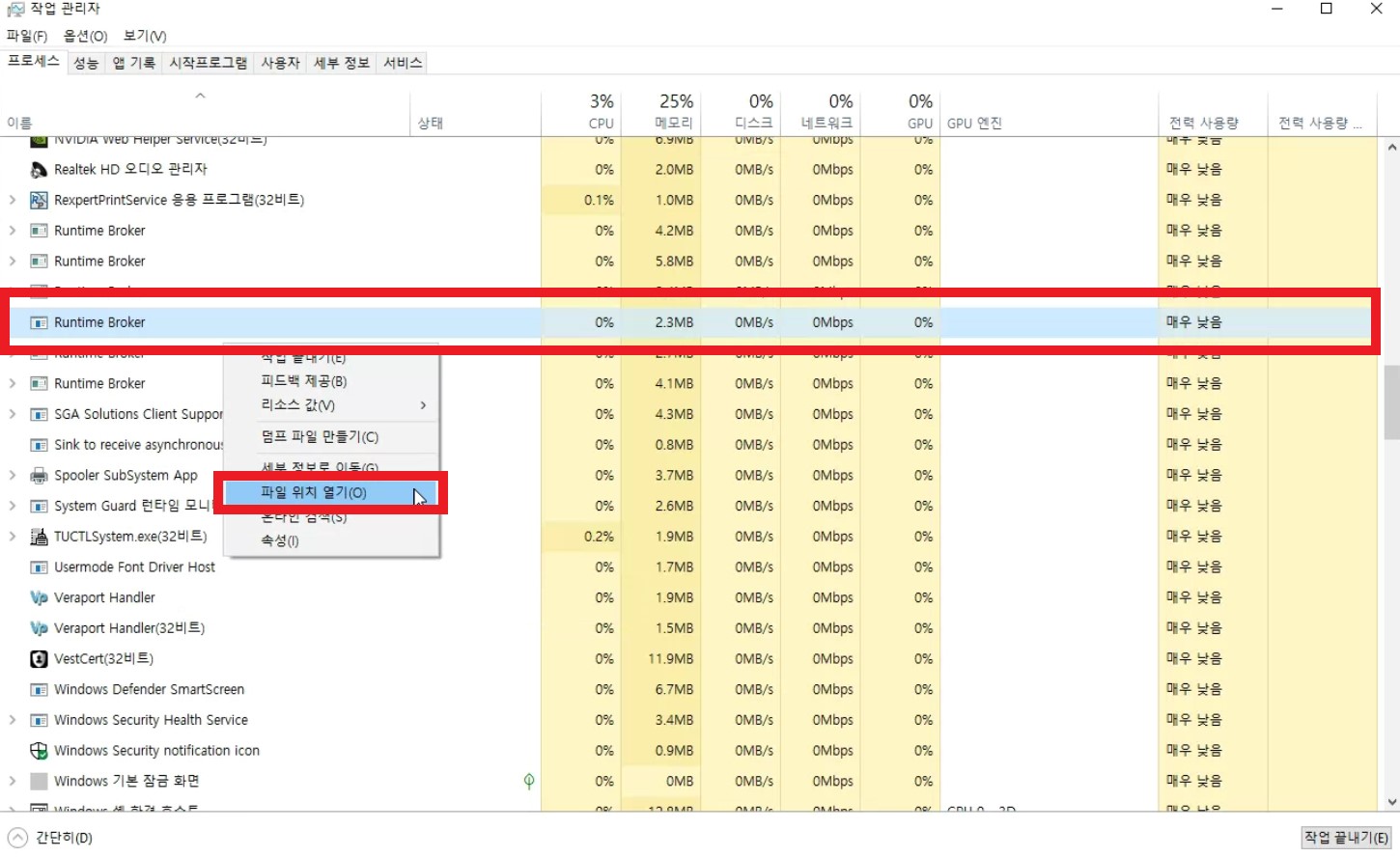Viewport: 1400px width, 857px height.
Task: Click the Windows 기본 잠금 화면 icon
Action: pyautogui.click(x=39, y=781)
